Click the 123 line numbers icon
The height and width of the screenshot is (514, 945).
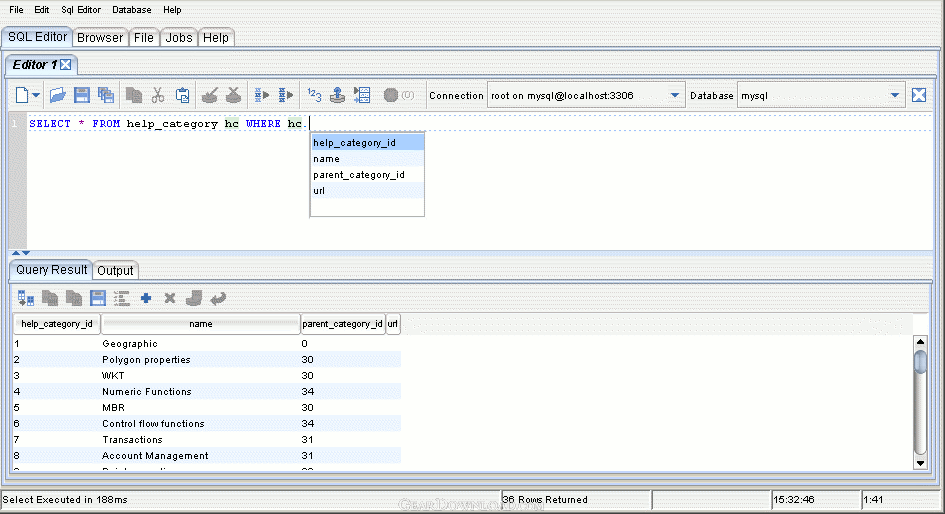(314, 95)
